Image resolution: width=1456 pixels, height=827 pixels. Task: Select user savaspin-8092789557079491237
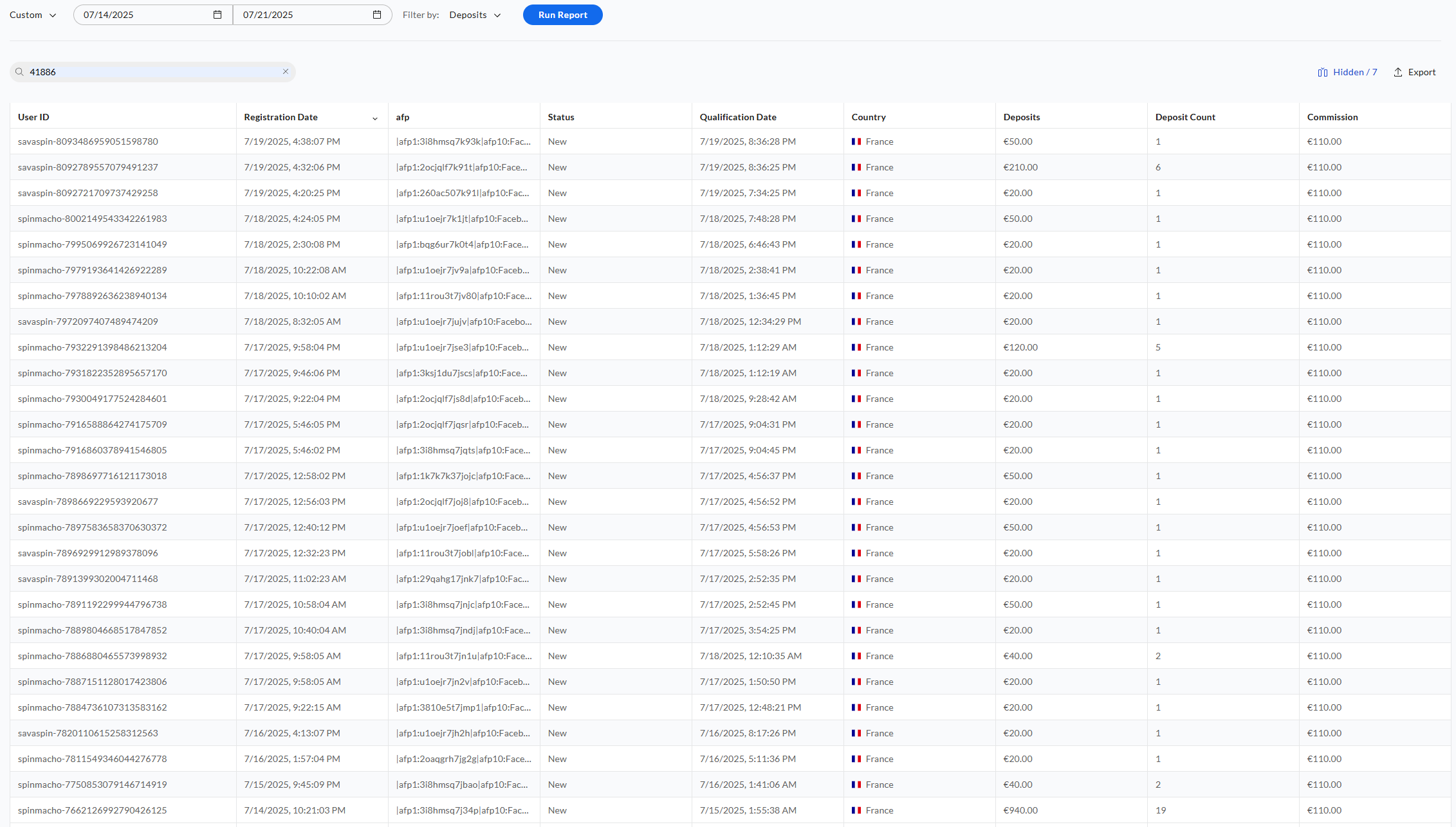(x=88, y=167)
